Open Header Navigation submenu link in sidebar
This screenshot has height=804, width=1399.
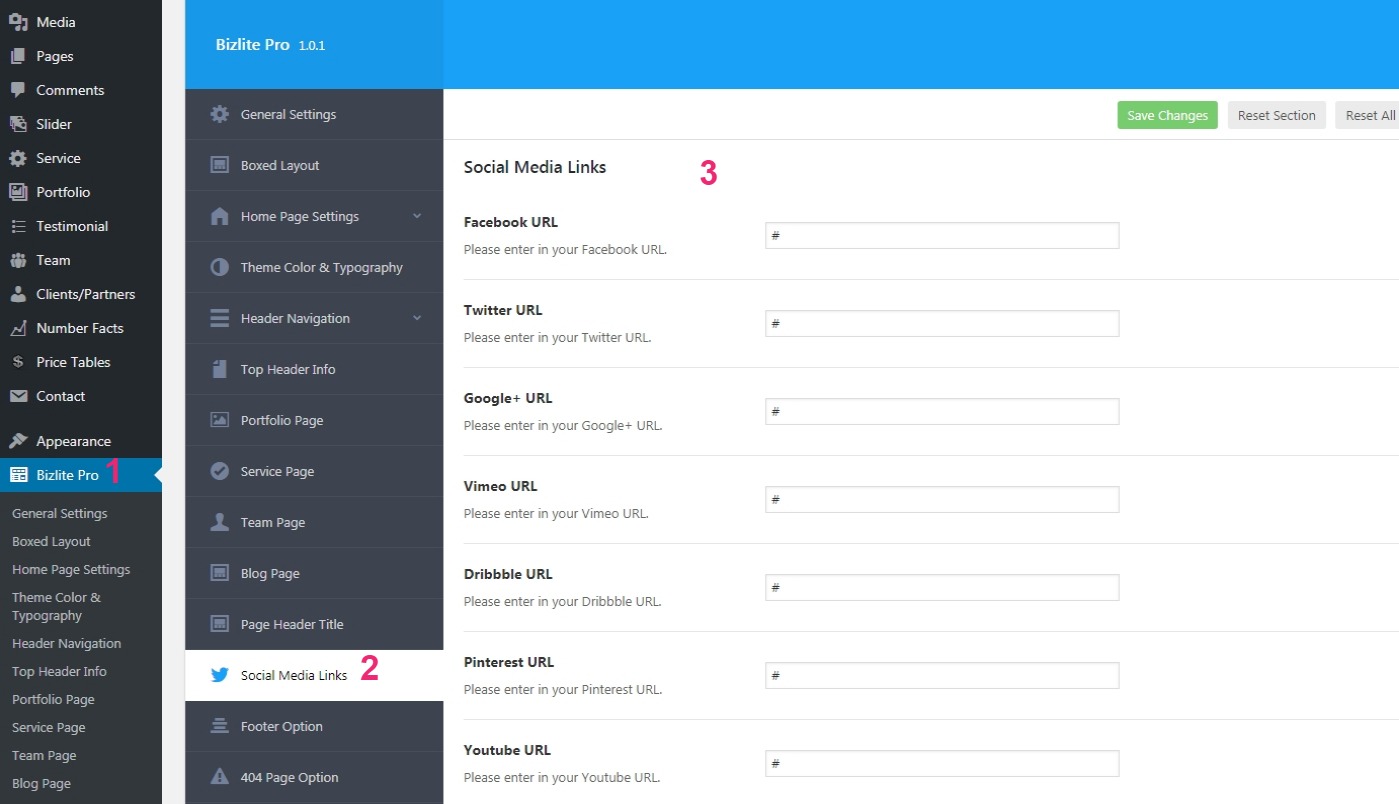[x=66, y=643]
